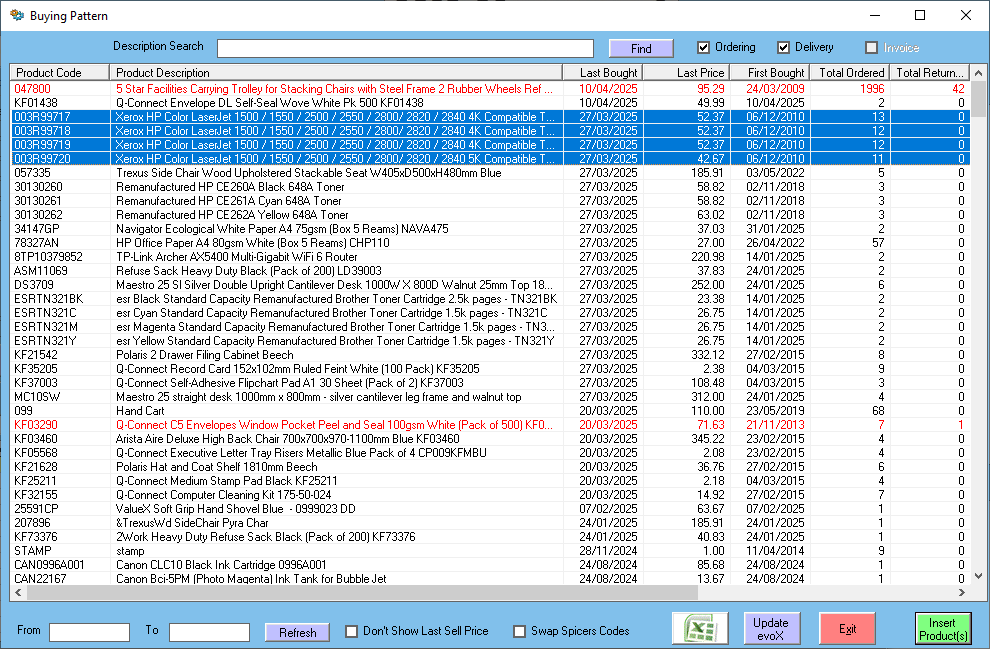Viewport: 990px width, 649px height.
Task: Click the horizontal scrollbar right arrow
Action: coord(962,592)
